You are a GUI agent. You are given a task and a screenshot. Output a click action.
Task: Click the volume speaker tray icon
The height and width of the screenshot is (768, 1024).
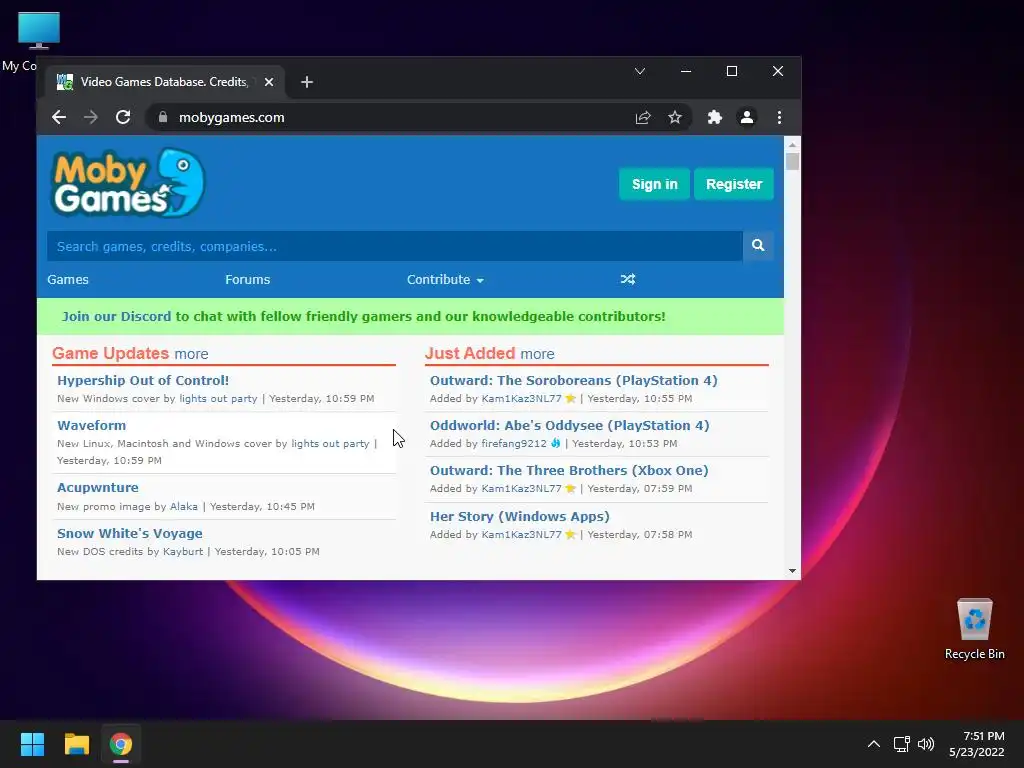click(926, 744)
